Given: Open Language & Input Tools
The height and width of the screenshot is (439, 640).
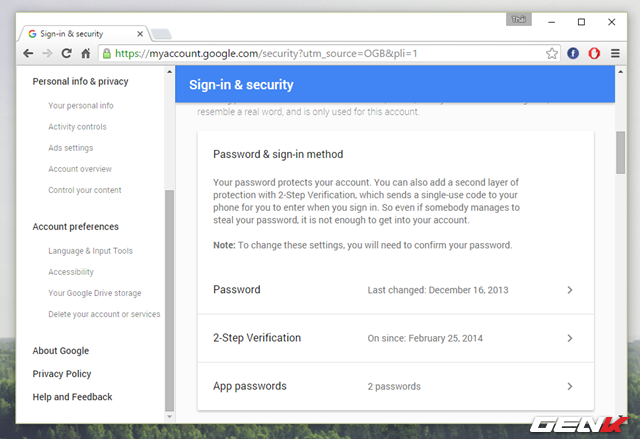Looking at the screenshot, I should [90, 251].
